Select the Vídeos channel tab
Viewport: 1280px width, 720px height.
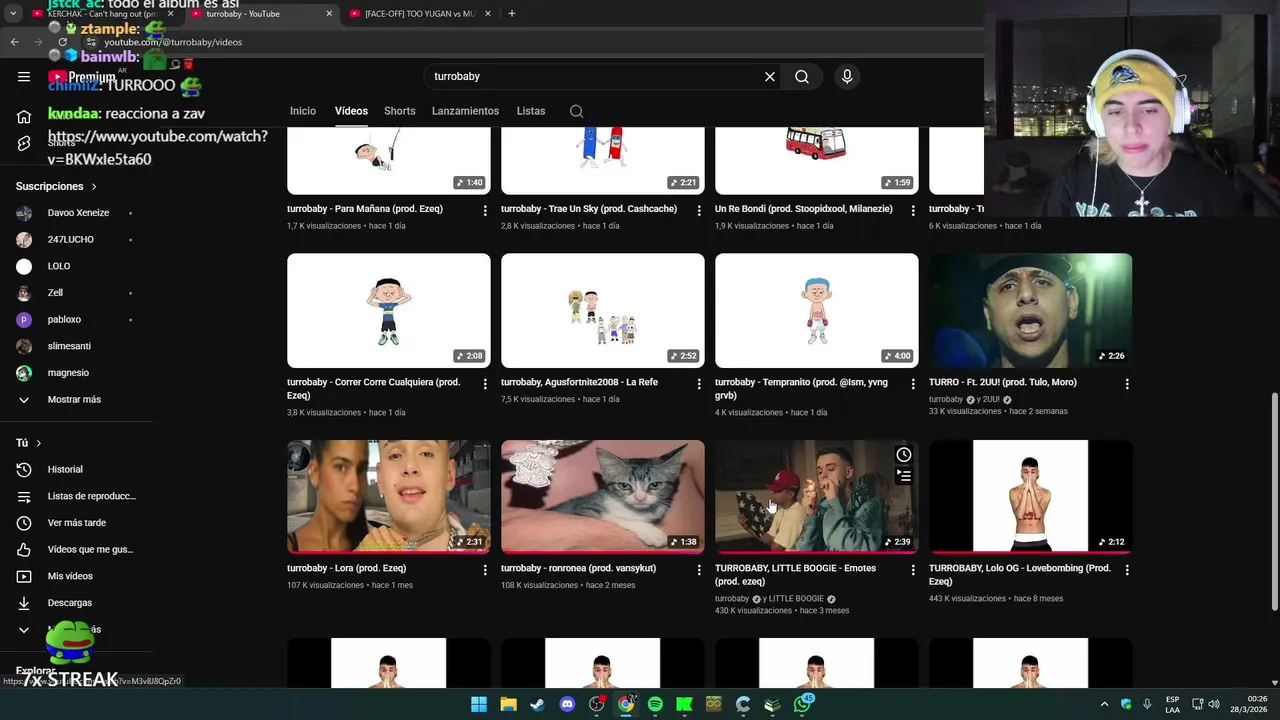pos(351,111)
